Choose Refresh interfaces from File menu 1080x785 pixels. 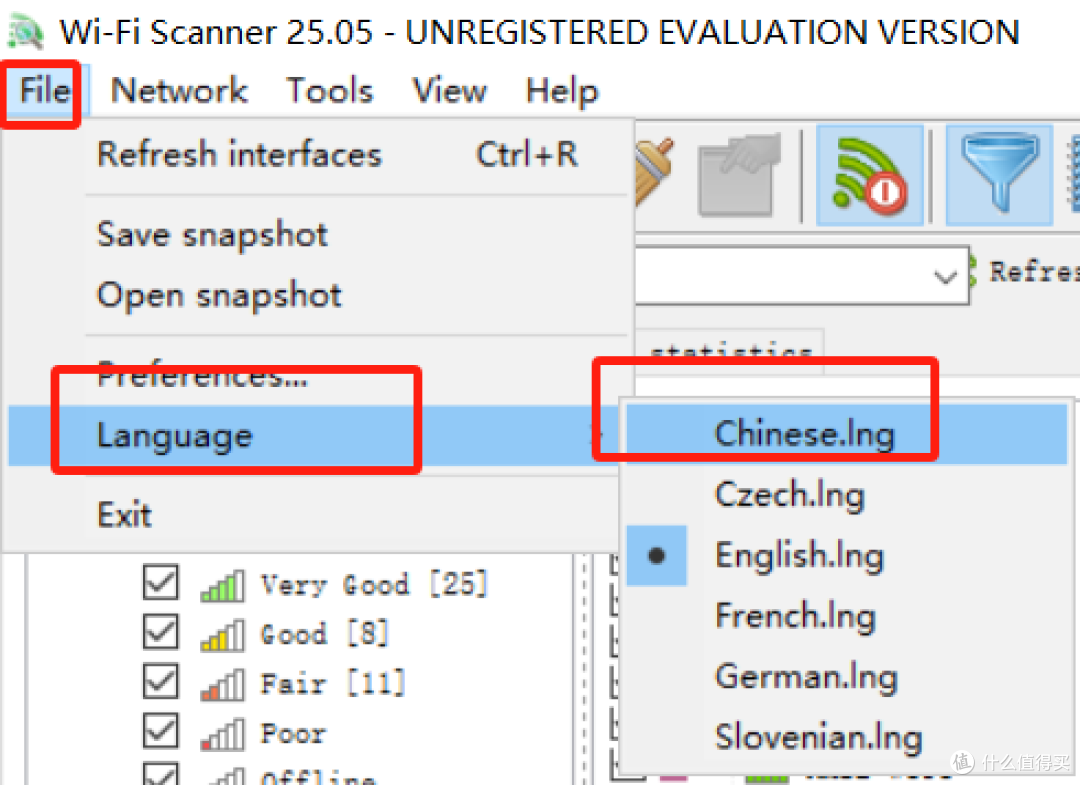(x=239, y=154)
